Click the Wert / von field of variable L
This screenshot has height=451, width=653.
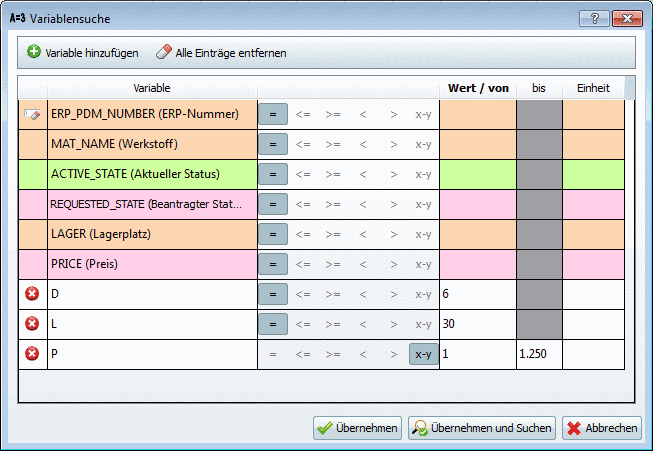coord(478,324)
